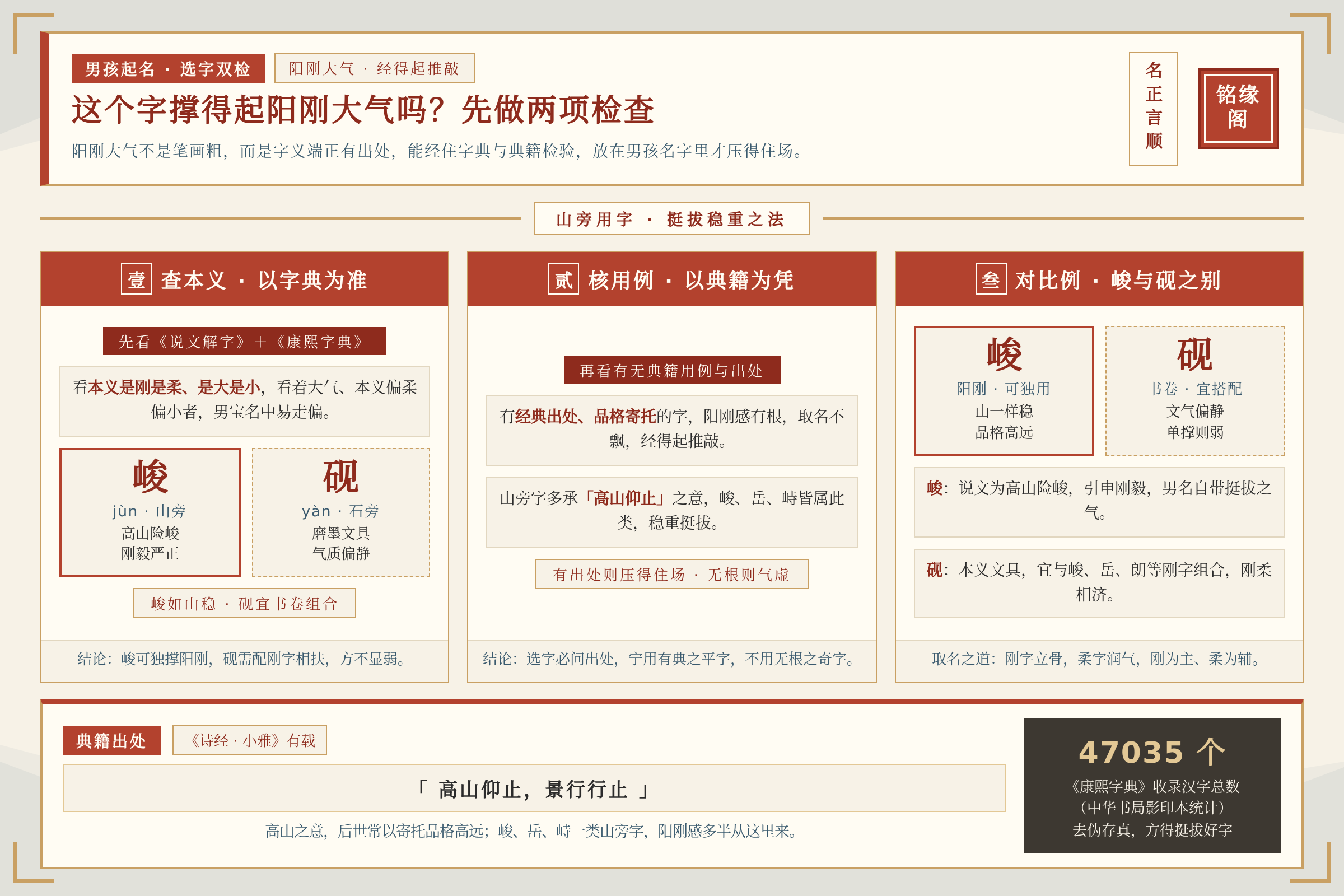Click the 贰 numeral box in second header
Screen dimensions: 1344x896
click(x=563, y=279)
